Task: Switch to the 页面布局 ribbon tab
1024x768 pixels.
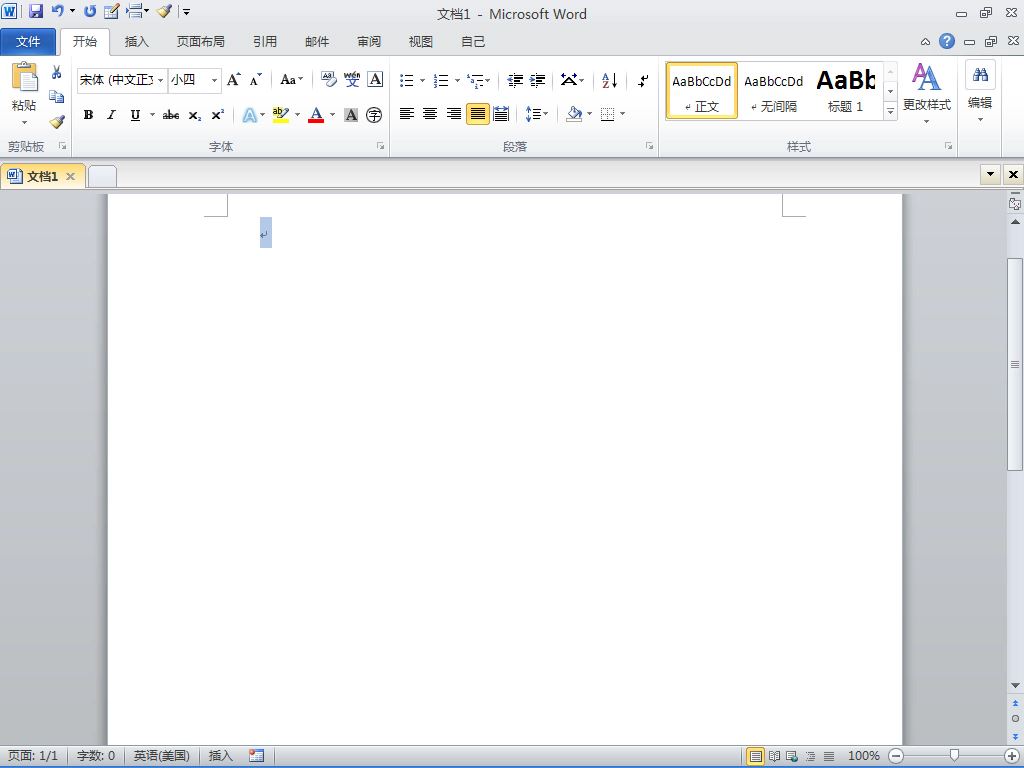Action: click(x=200, y=42)
